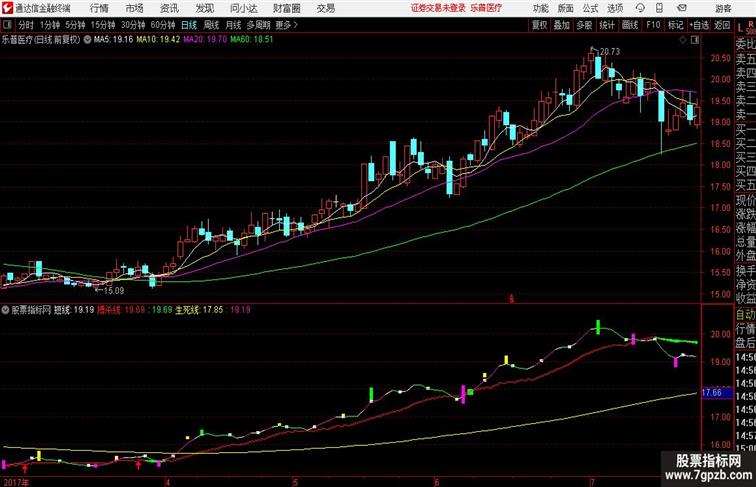Open the 市场 menu

tap(134, 8)
